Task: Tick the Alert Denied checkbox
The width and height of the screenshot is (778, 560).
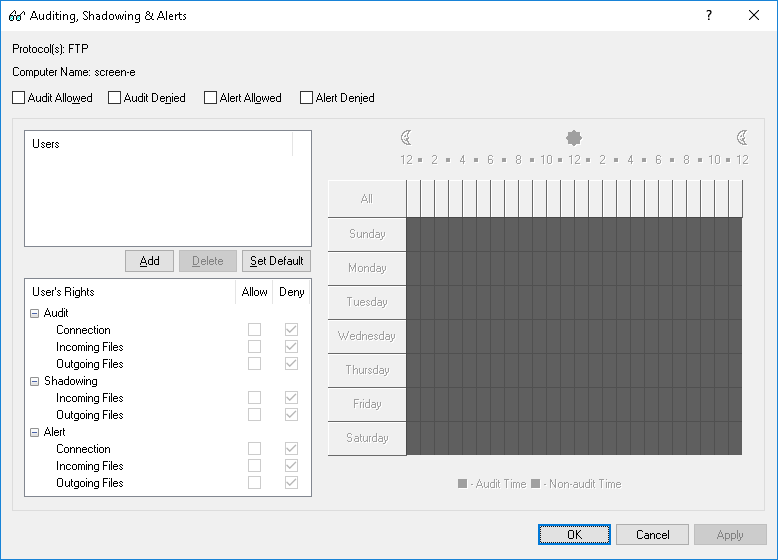Action: [x=307, y=98]
